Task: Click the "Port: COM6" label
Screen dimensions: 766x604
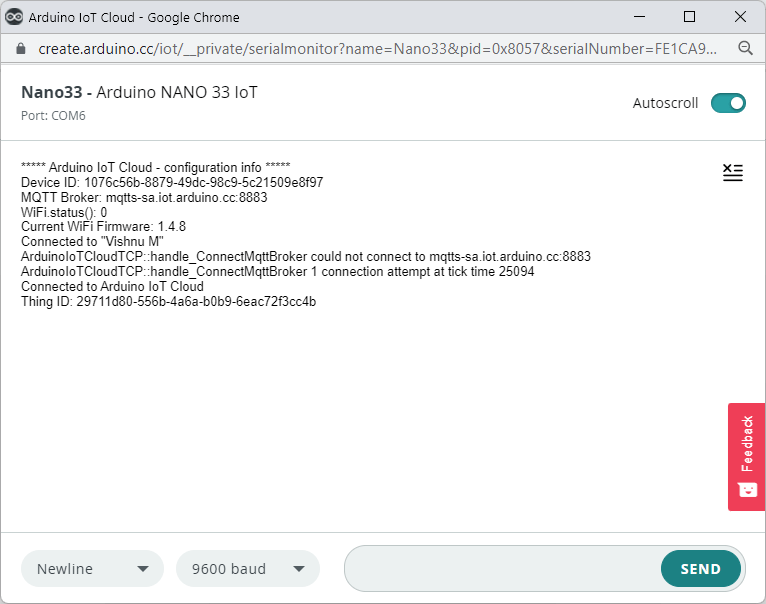Action: pyautogui.click(x=53, y=116)
